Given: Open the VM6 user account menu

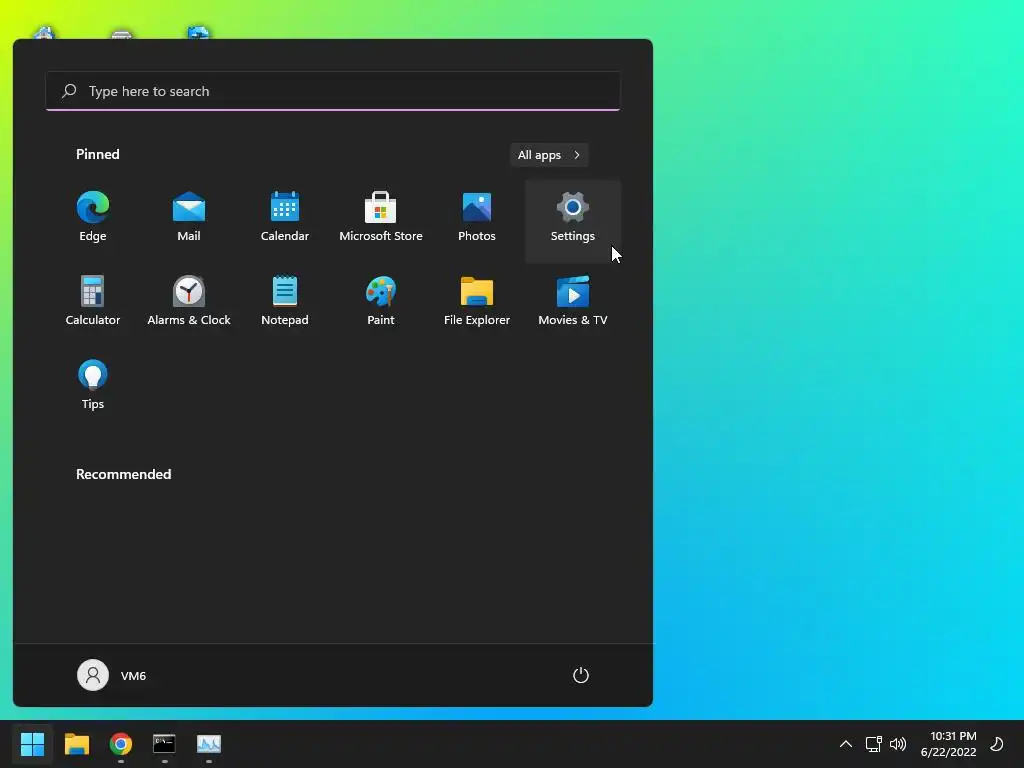Looking at the screenshot, I should click(112, 675).
